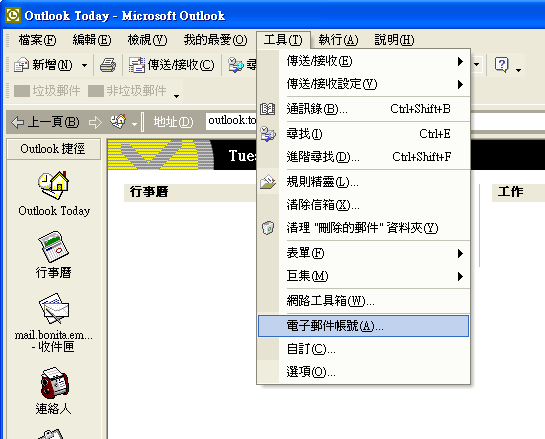The height and width of the screenshot is (439, 545).
Task: Expand the 表單(F) forms submenu
Action: [364, 253]
